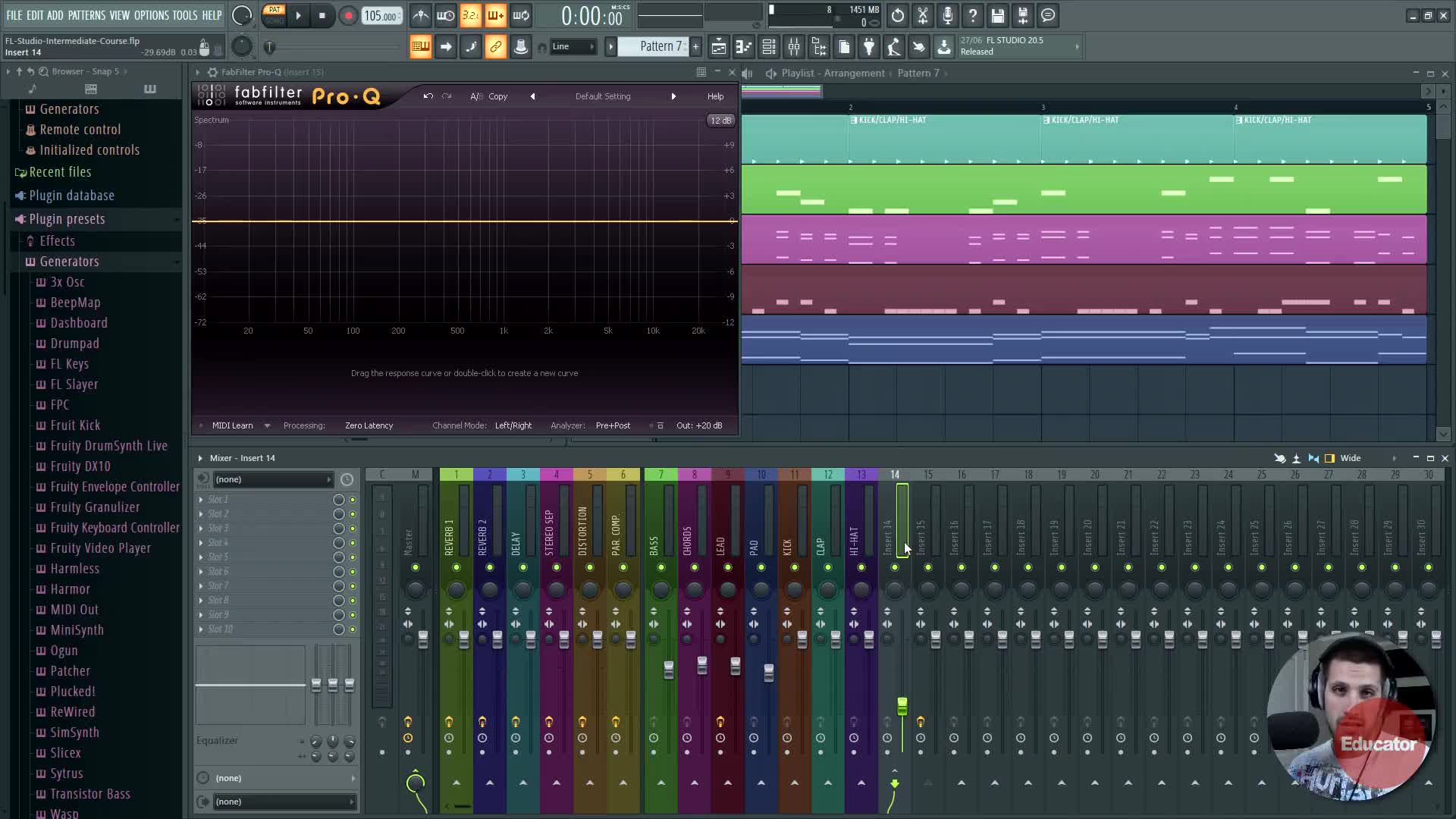The image size is (1456, 819).
Task: Click MIDI Learn in Pro-Q
Action: [232, 425]
